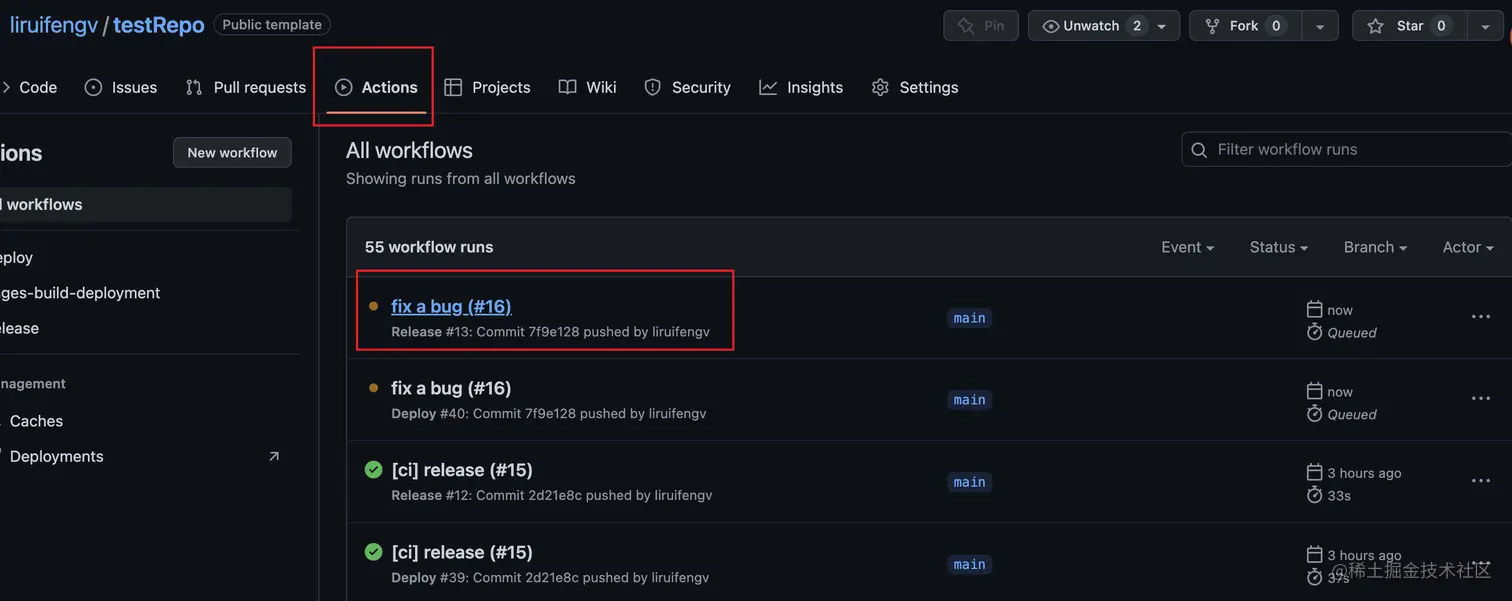
Task: Expand the Fork options dropdown arrow
Action: 1320,26
